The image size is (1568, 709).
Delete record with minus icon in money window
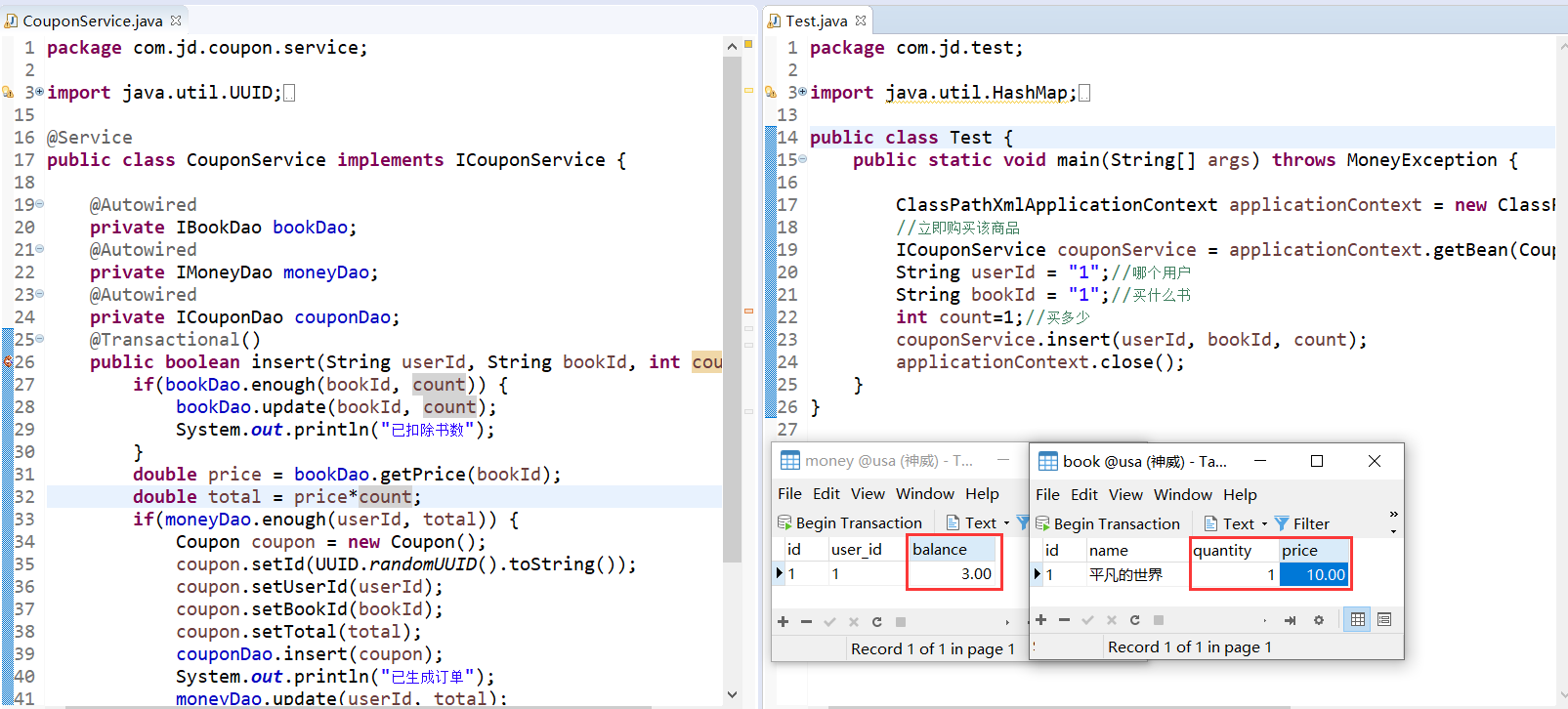tap(806, 622)
